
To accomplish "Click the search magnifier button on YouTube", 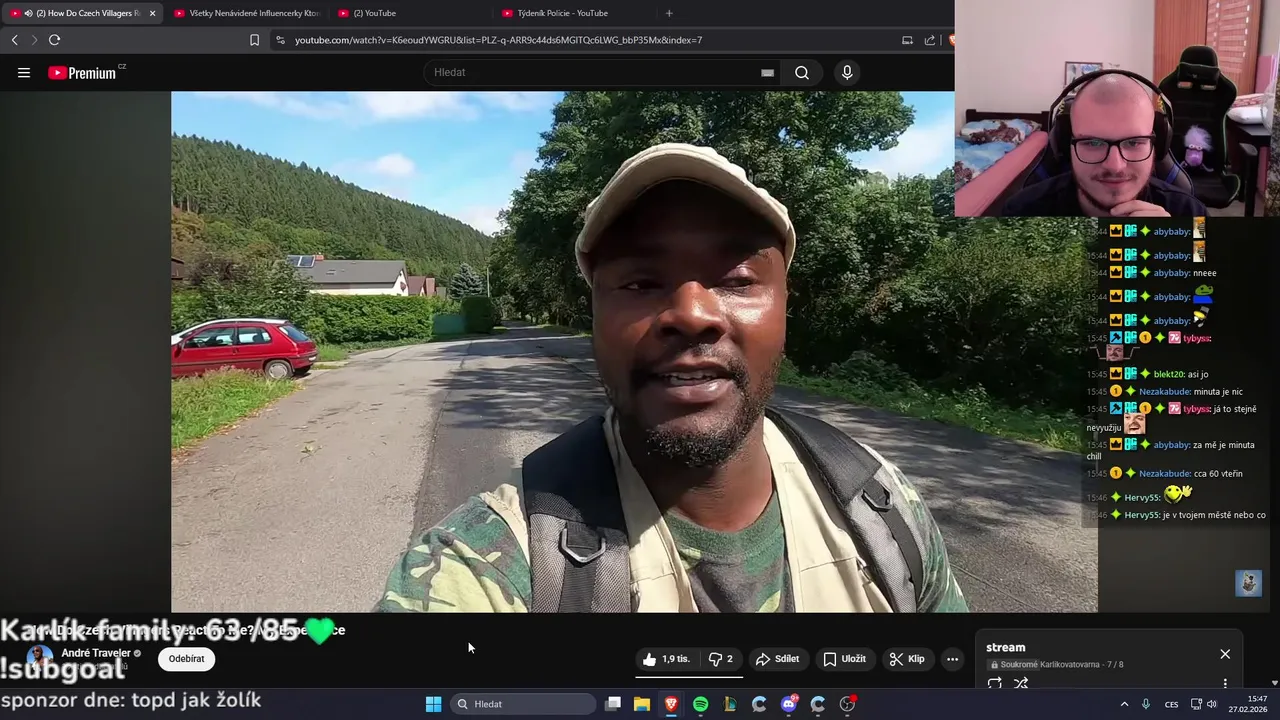I will pyautogui.click(x=802, y=72).
